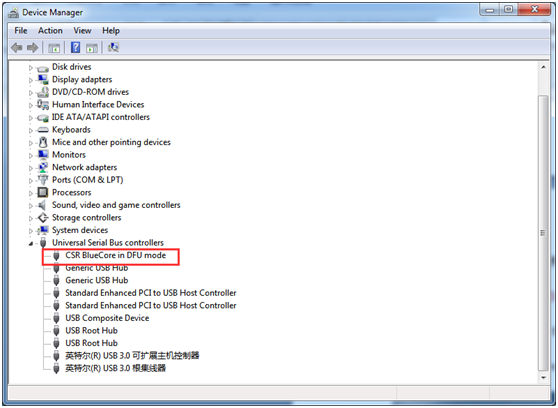Open the File menu
Image resolution: width=558 pixels, height=408 pixels.
click(21, 31)
